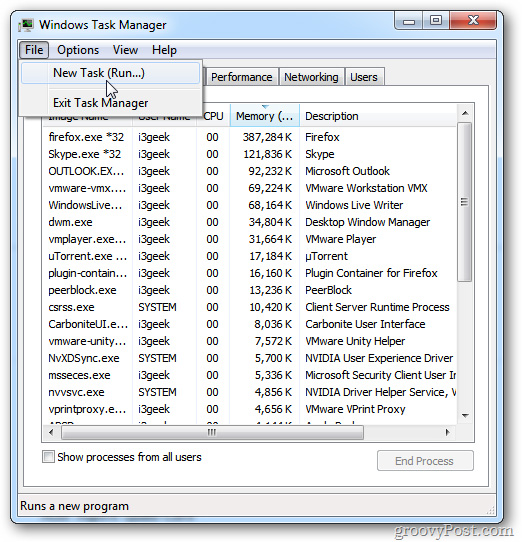This screenshot has width=522, height=542.
Task: Click the horizontal scrollbar right arrow
Action: click(448, 432)
